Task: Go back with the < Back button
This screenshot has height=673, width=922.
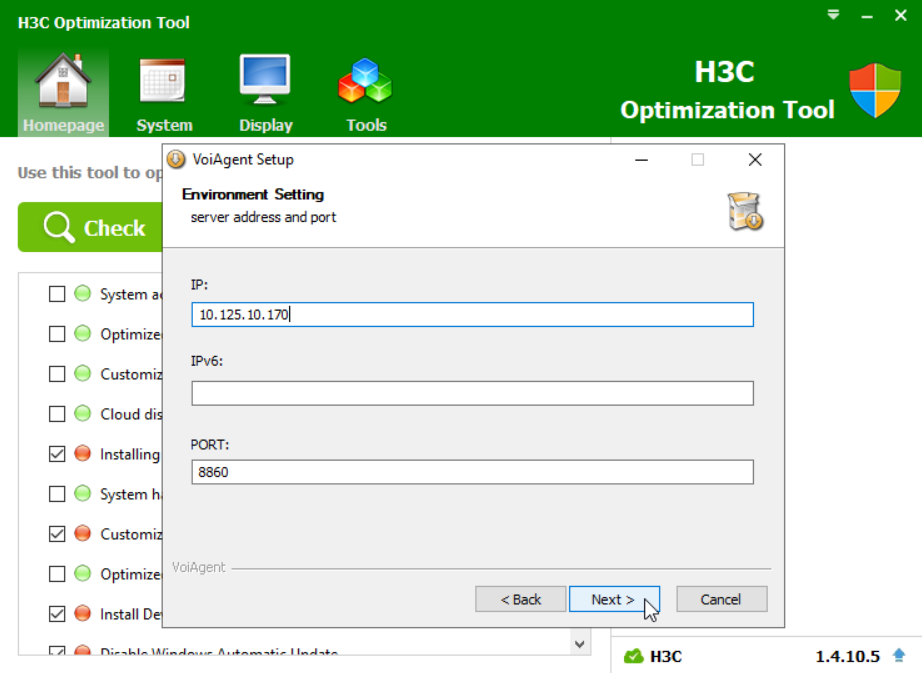Action: click(x=520, y=599)
